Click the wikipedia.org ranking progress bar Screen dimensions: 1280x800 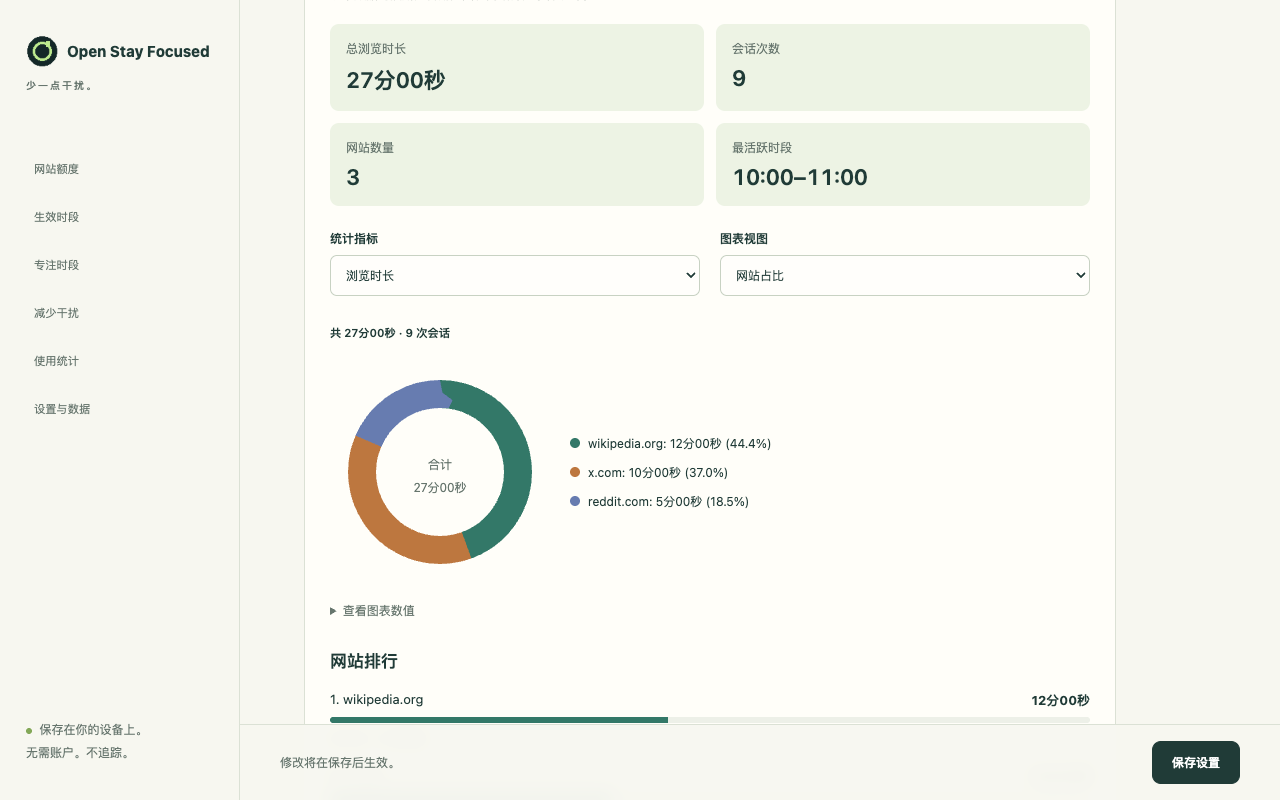[x=710, y=720]
